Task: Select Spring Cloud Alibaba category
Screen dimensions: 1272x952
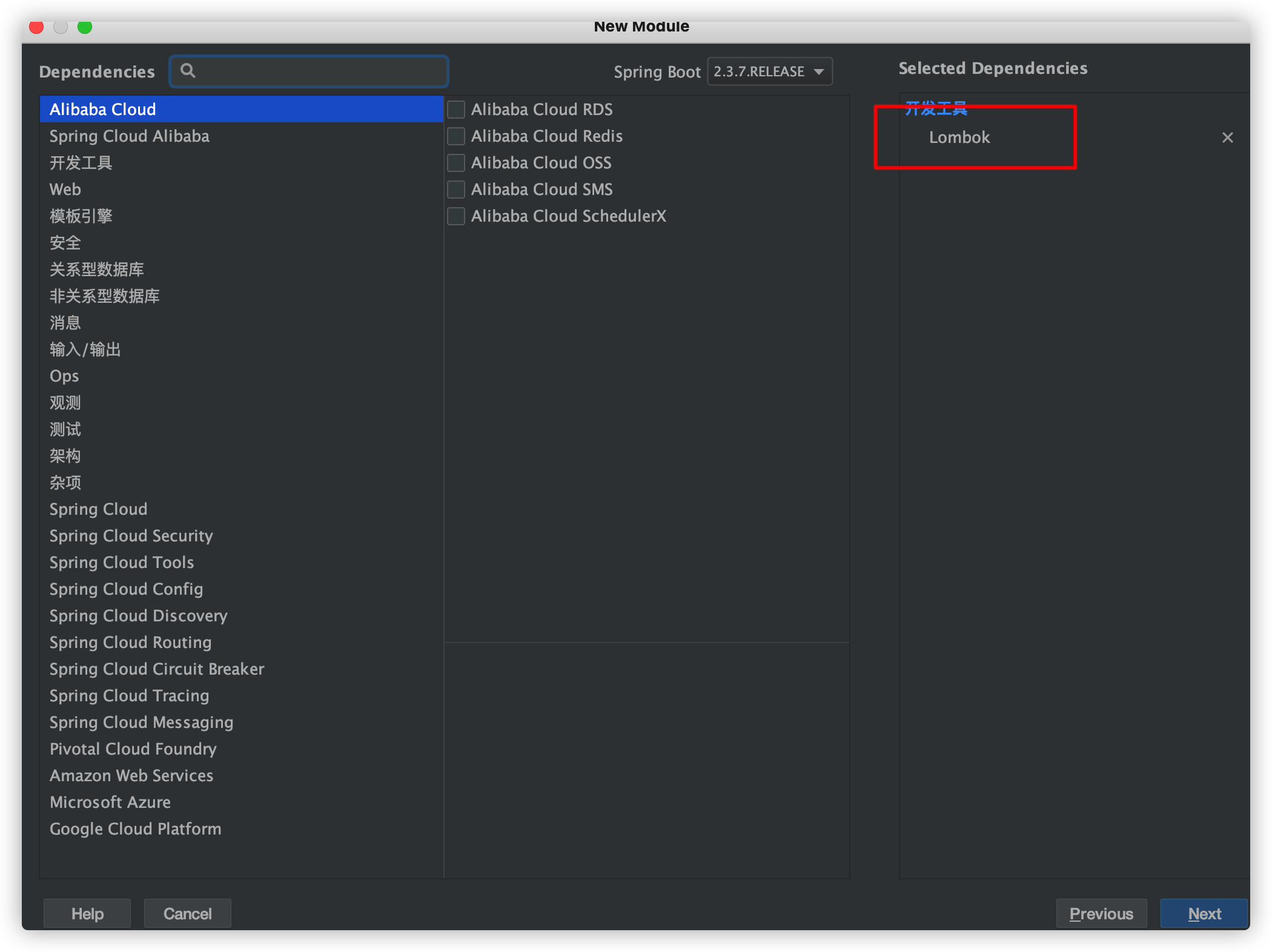Action: tap(241, 136)
